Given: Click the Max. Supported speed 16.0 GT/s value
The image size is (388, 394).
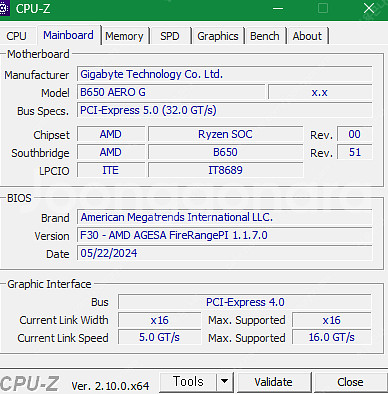Looking at the screenshot, I should (332, 337).
